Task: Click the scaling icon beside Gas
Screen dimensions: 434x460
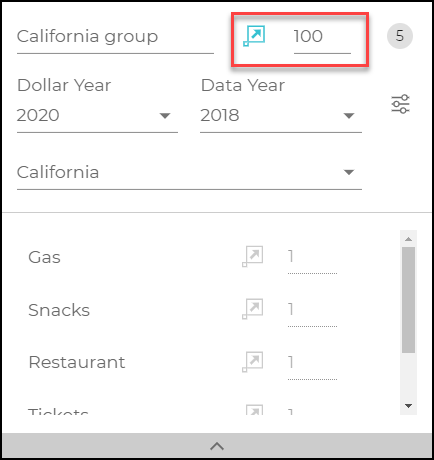Action: [253, 256]
